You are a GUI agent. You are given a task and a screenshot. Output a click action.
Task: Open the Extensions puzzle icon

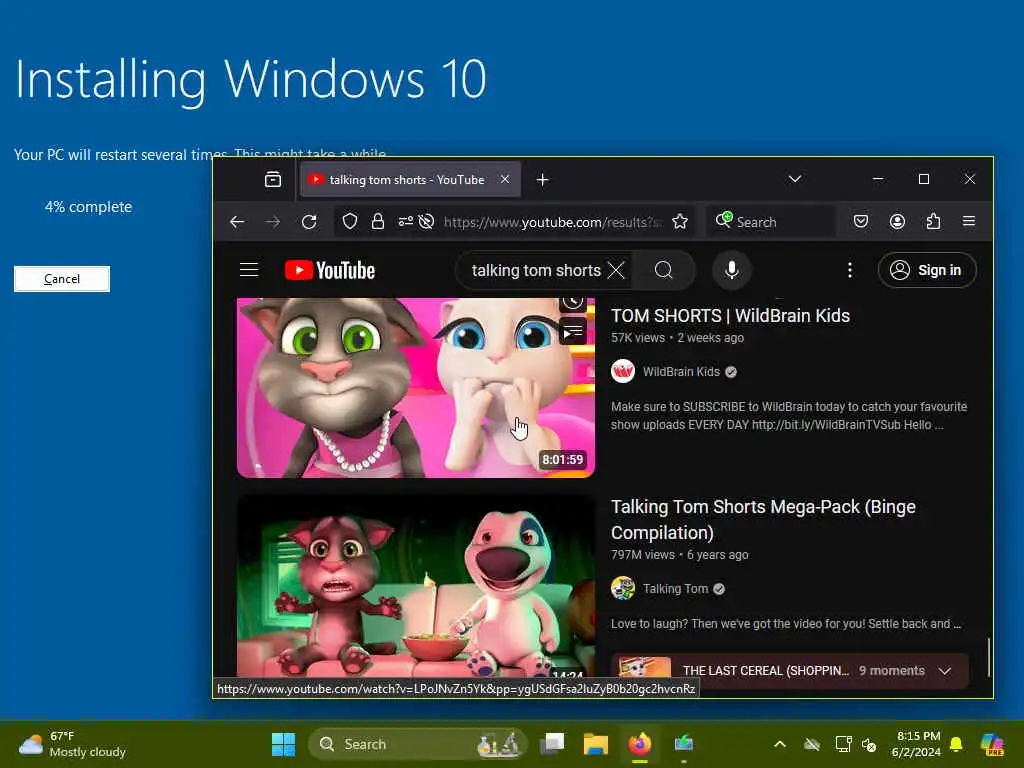933,222
